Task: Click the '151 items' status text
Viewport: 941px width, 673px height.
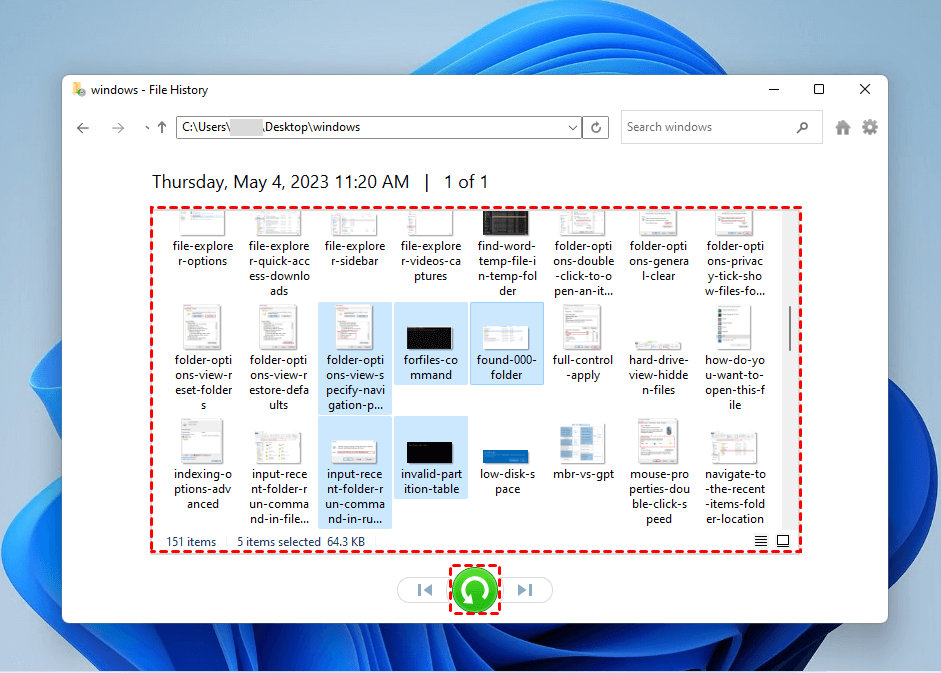Action: (191, 542)
